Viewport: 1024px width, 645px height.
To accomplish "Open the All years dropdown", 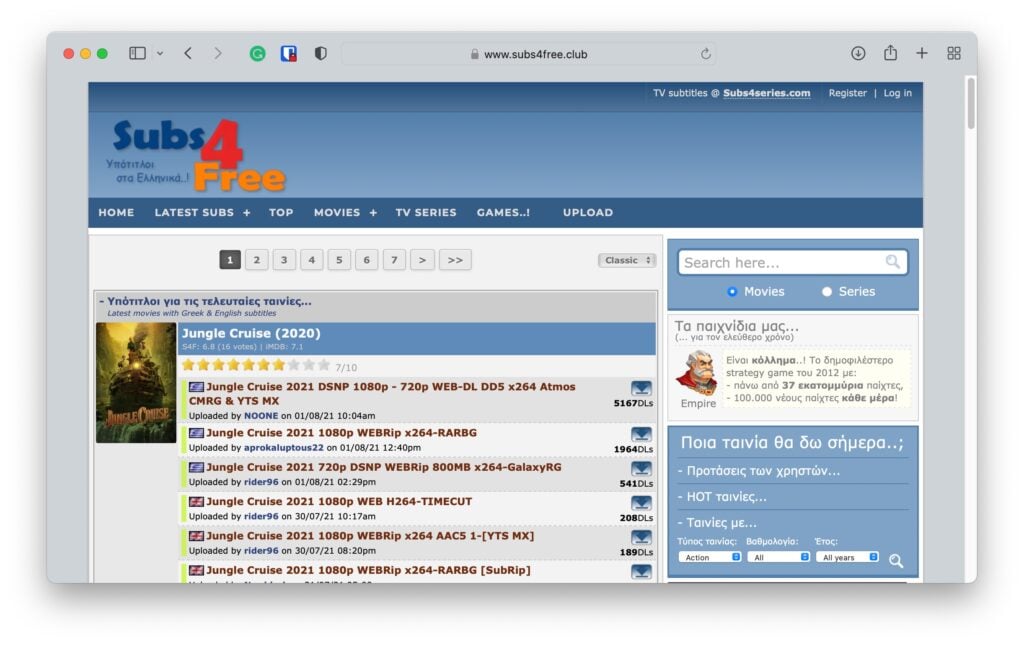I will [x=847, y=558].
